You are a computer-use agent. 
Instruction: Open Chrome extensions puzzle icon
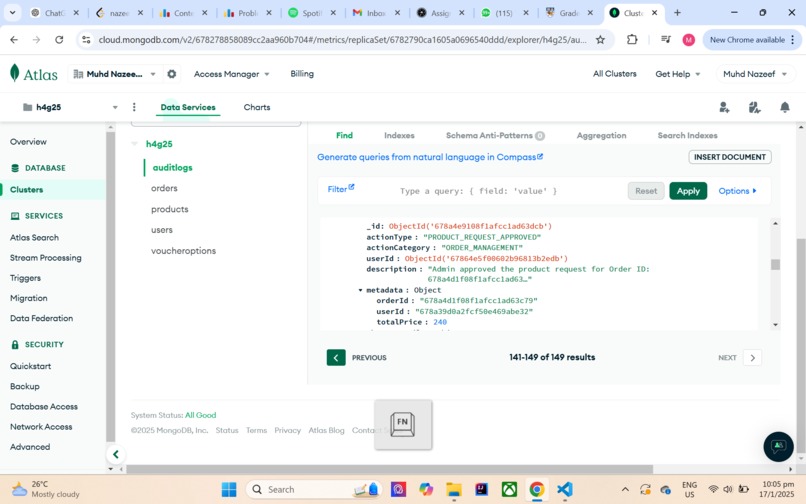pyautogui.click(x=632, y=40)
